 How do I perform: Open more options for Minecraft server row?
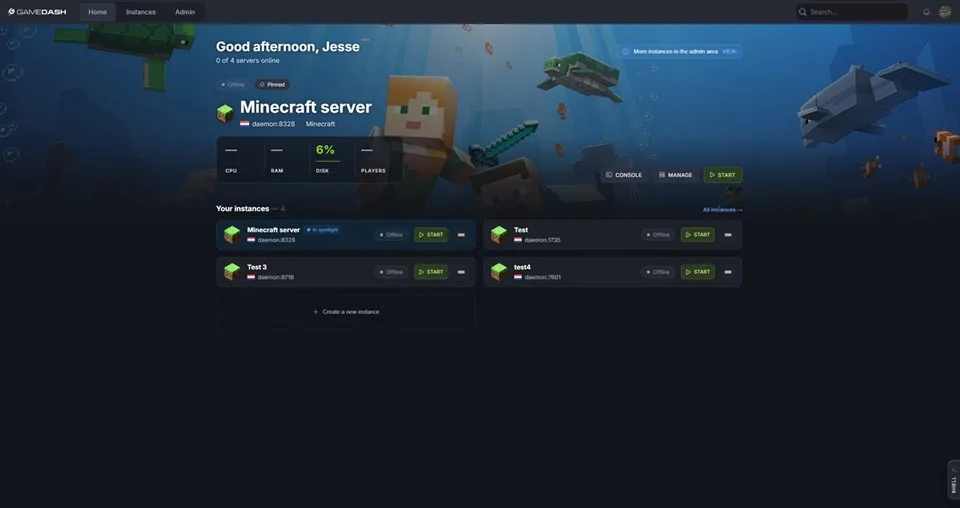coord(461,234)
